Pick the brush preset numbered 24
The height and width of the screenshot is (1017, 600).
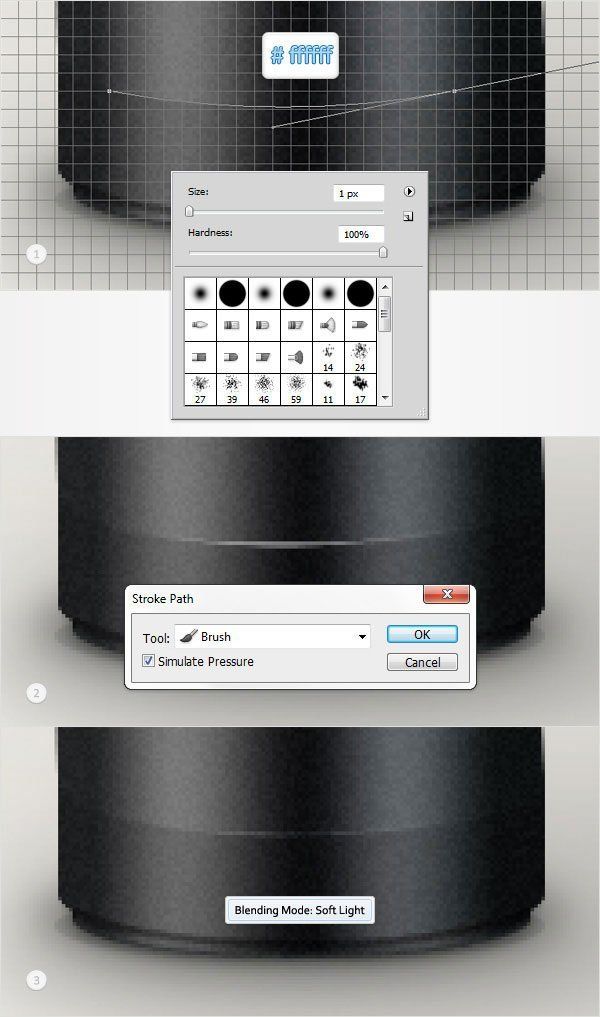[360, 358]
